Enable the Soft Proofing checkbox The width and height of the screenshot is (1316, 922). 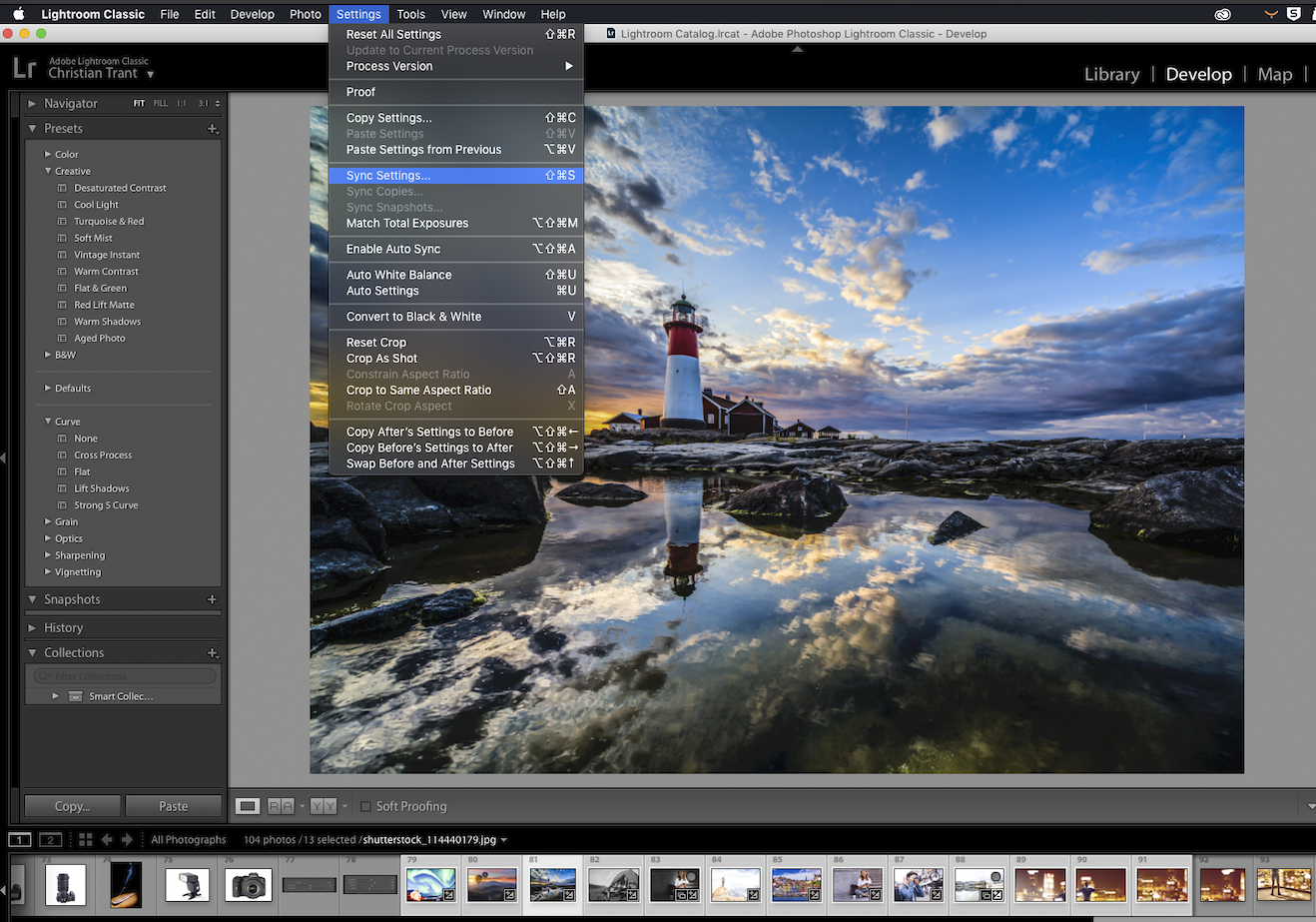(x=366, y=806)
